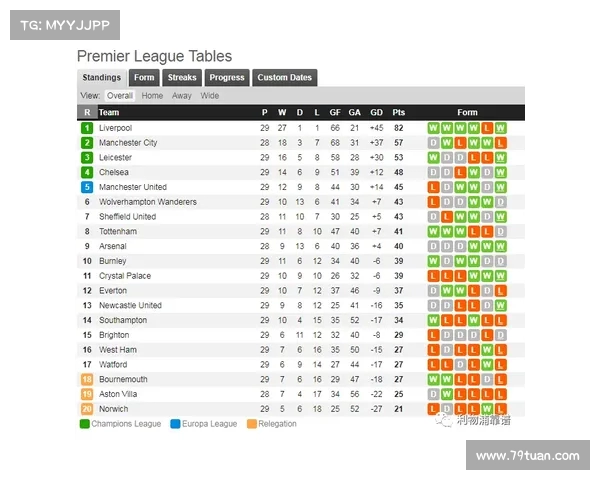This screenshot has width=600, height=480.
Task: Click the last form result icon for Norwich
Action: pos(500,409)
